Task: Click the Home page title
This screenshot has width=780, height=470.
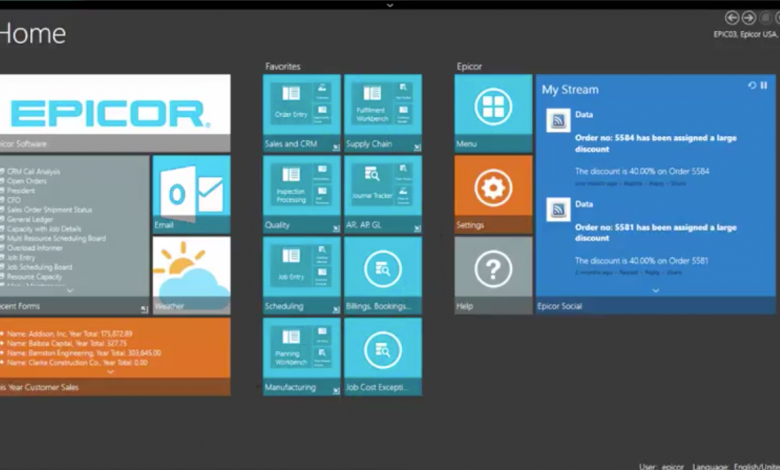Action: 33,33
